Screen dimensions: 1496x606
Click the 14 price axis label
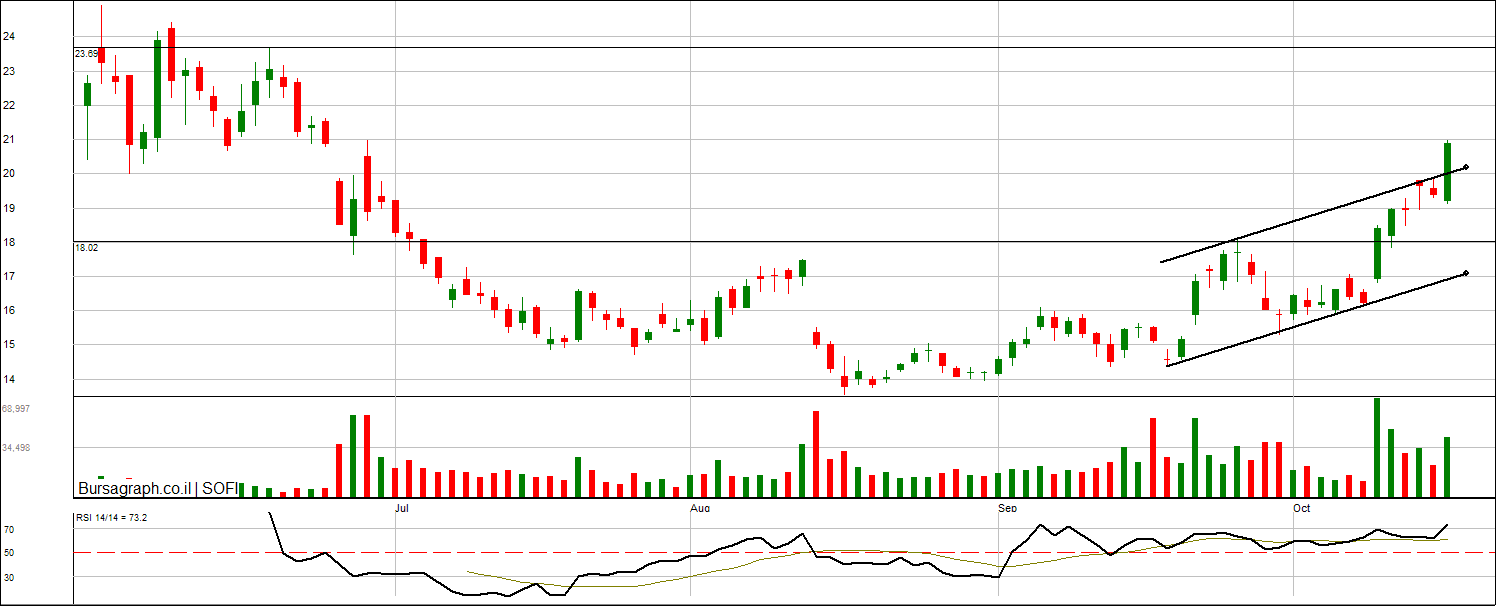point(8,379)
